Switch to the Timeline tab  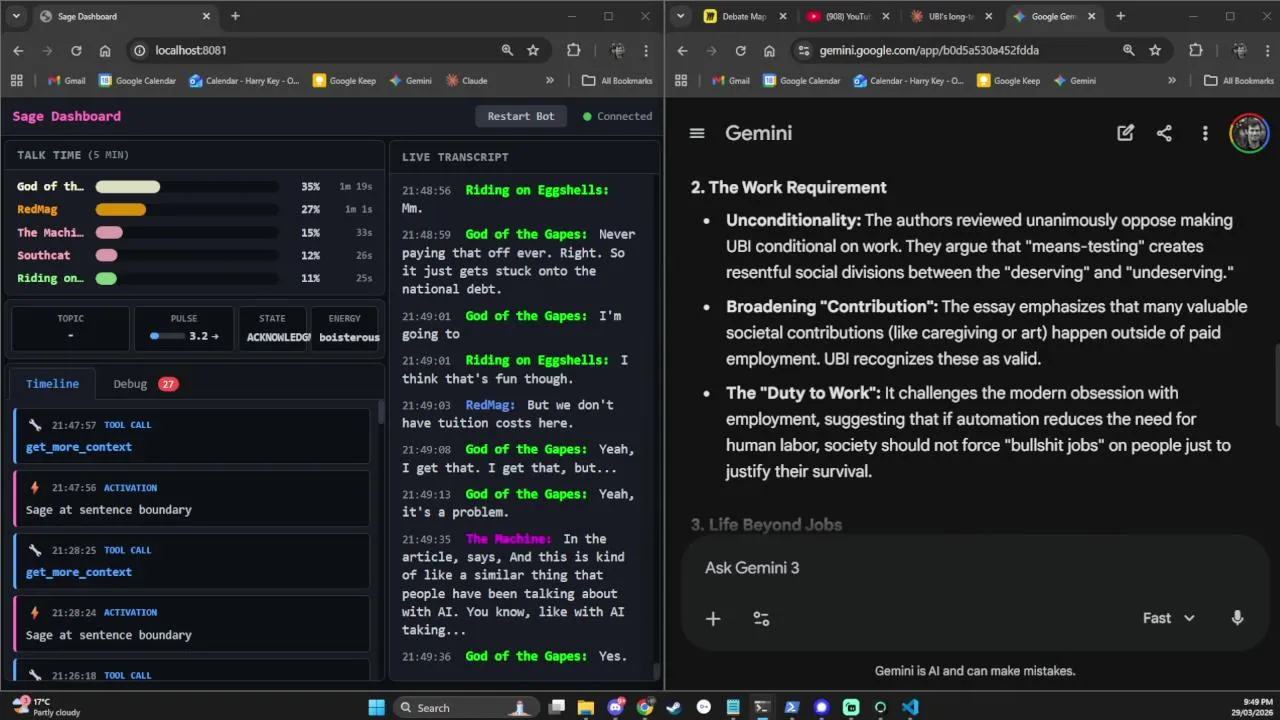[x=52, y=384]
